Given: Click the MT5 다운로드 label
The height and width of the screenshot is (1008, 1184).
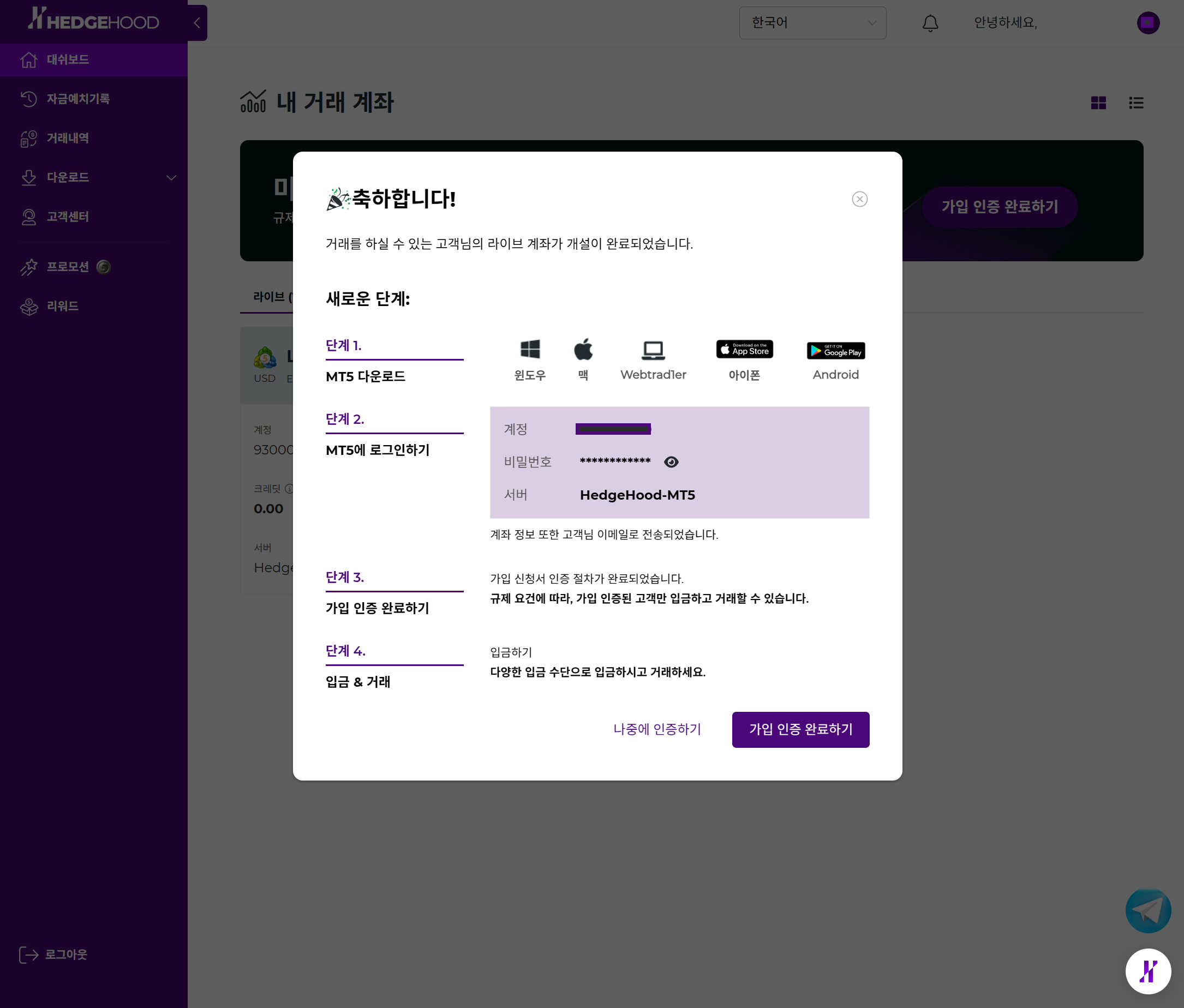Looking at the screenshot, I should click(x=365, y=376).
